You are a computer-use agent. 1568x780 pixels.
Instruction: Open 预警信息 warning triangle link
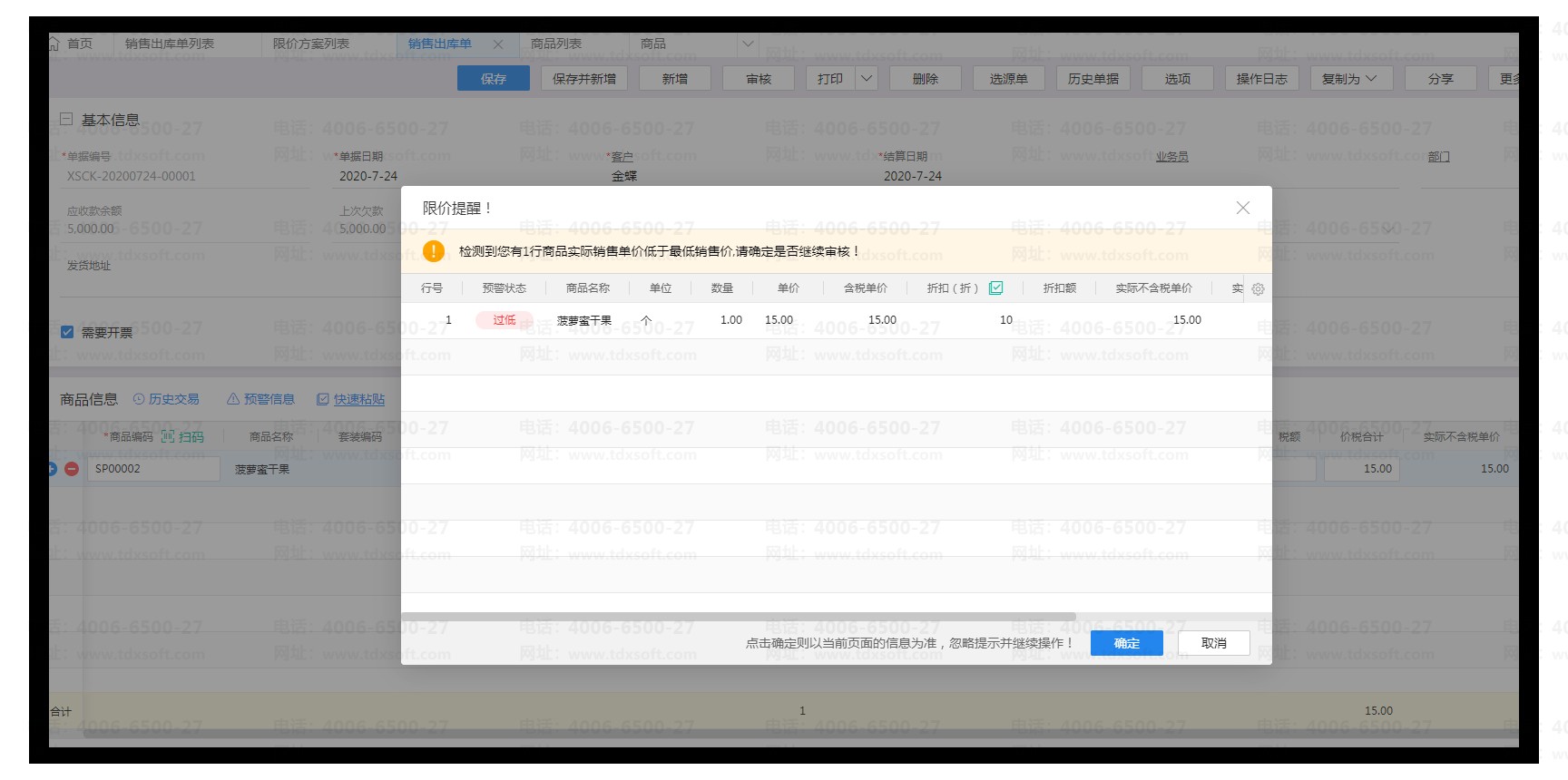point(233,399)
